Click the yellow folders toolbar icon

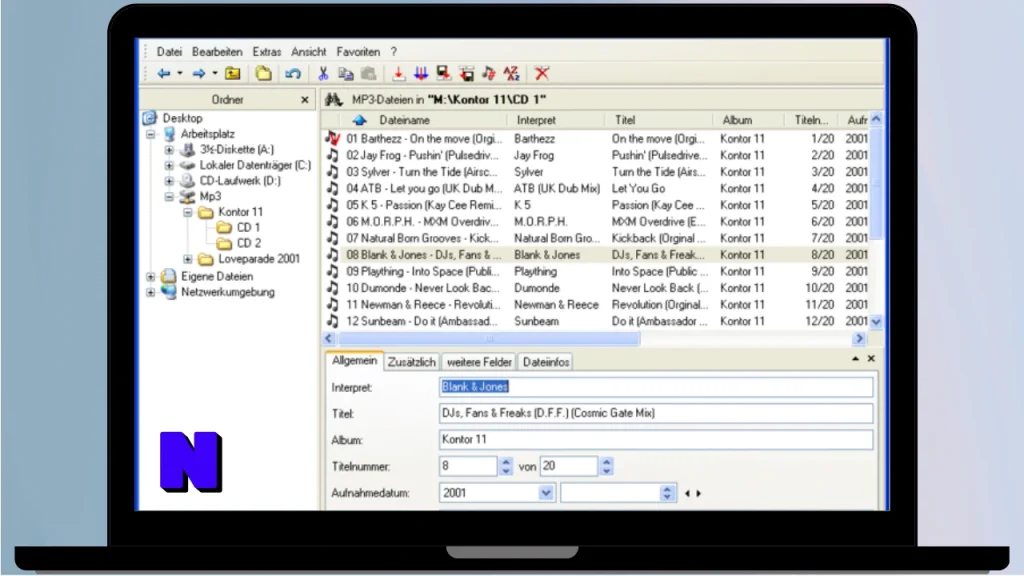point(263,73)
